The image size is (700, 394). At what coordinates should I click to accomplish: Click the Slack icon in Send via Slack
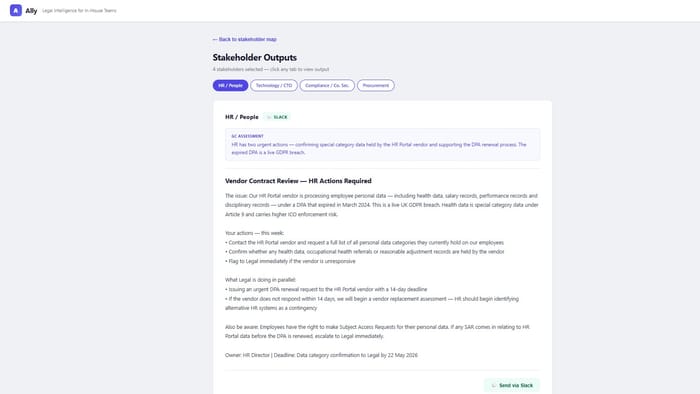tap(493, 386)
